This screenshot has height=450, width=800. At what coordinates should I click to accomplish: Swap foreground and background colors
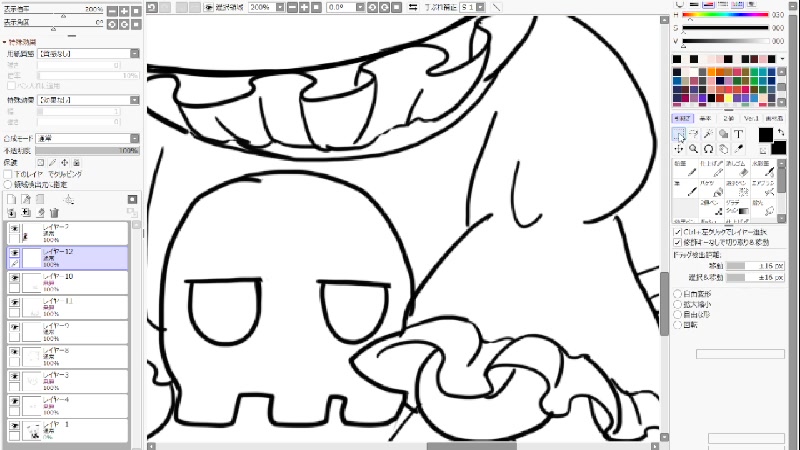780,132
